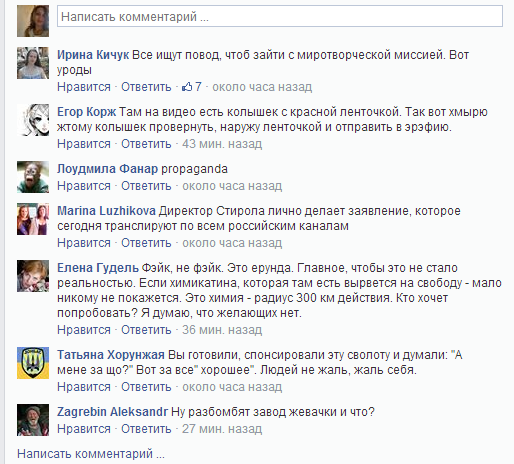Like Ирина Кичук's comment via Нравится
The height and width of the screenshot is (464, 514).
coord(84,87)
